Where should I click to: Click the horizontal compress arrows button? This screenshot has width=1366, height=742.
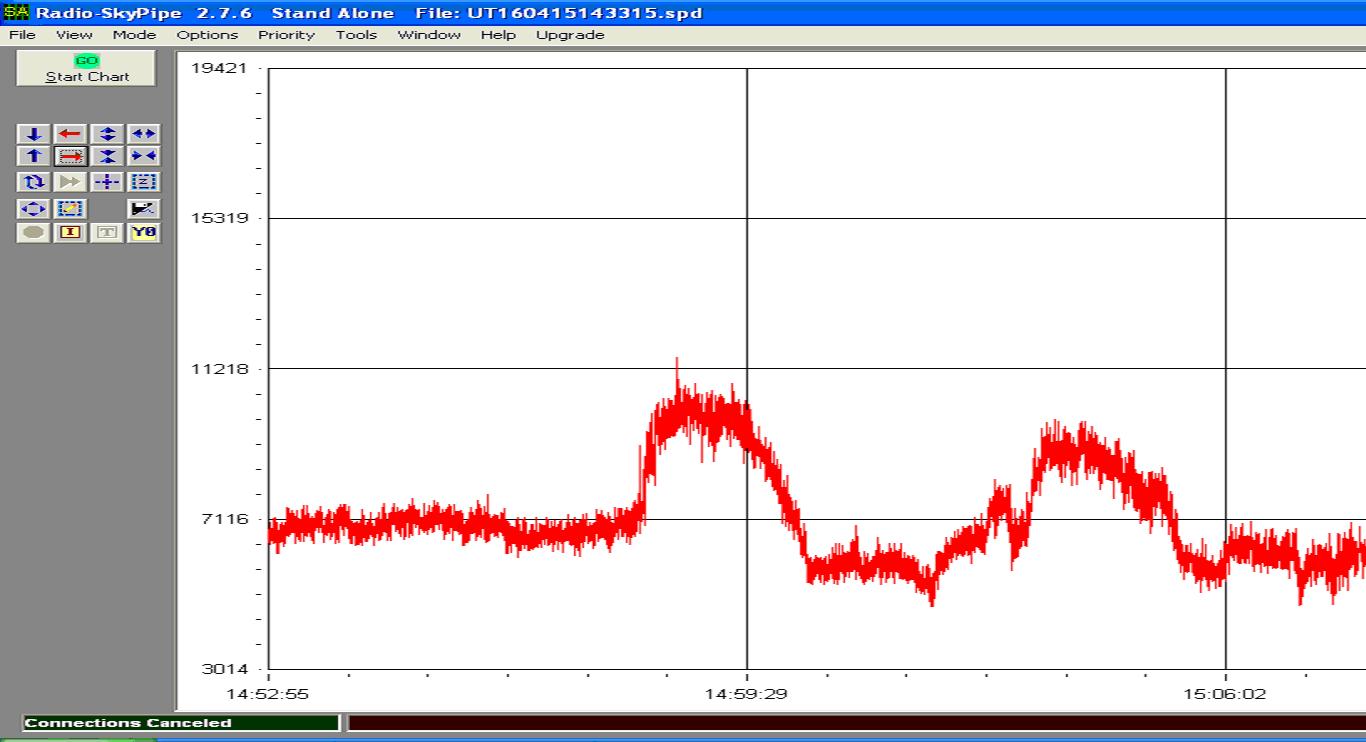pyautogui.click(x=144, y=156)
